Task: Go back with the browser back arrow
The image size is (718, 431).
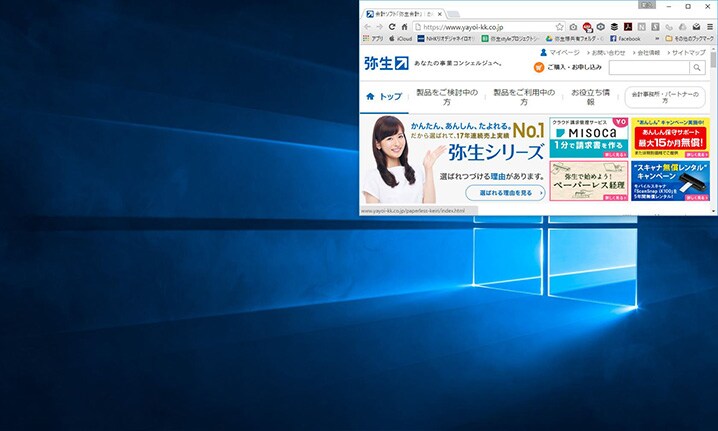Action: [367, 27]
